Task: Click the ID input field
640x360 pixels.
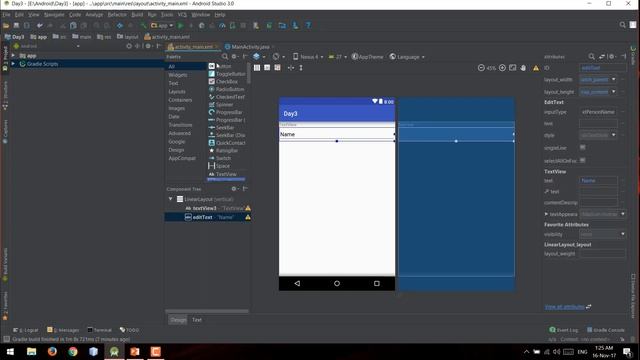Action: (603, 68)
